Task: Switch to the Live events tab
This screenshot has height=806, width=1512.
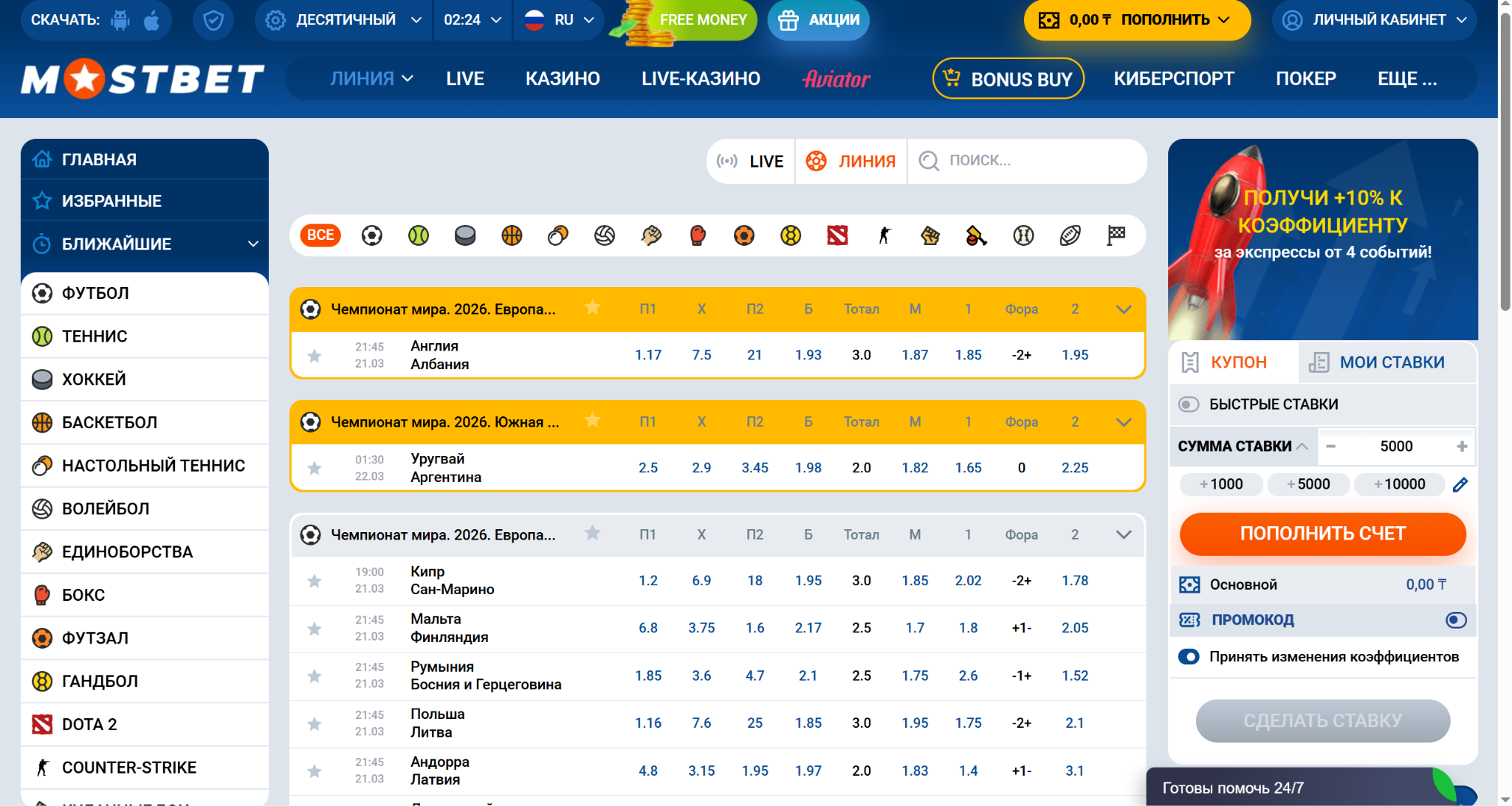Action: (x=751, y=162)
